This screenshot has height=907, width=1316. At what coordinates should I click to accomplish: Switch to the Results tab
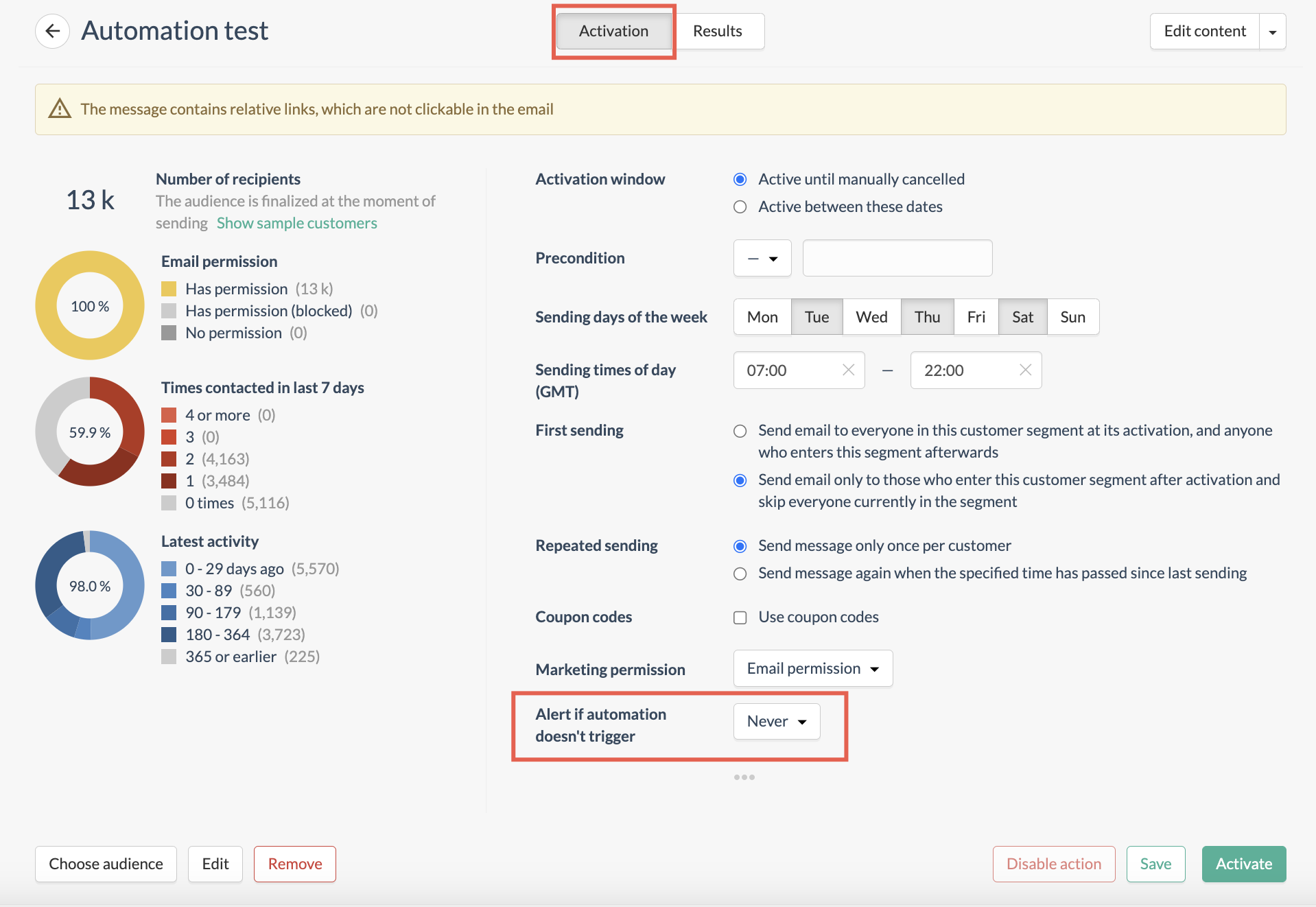pos(718,32)
